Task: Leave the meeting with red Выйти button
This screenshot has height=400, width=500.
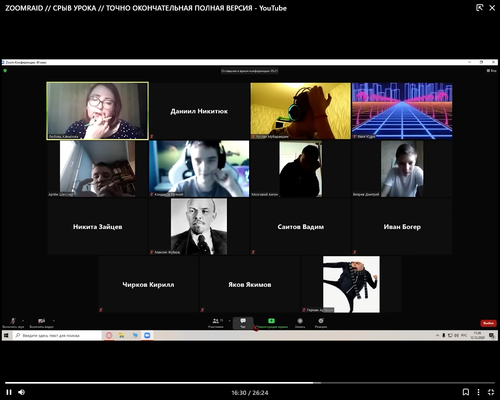Action: [488, 323]
